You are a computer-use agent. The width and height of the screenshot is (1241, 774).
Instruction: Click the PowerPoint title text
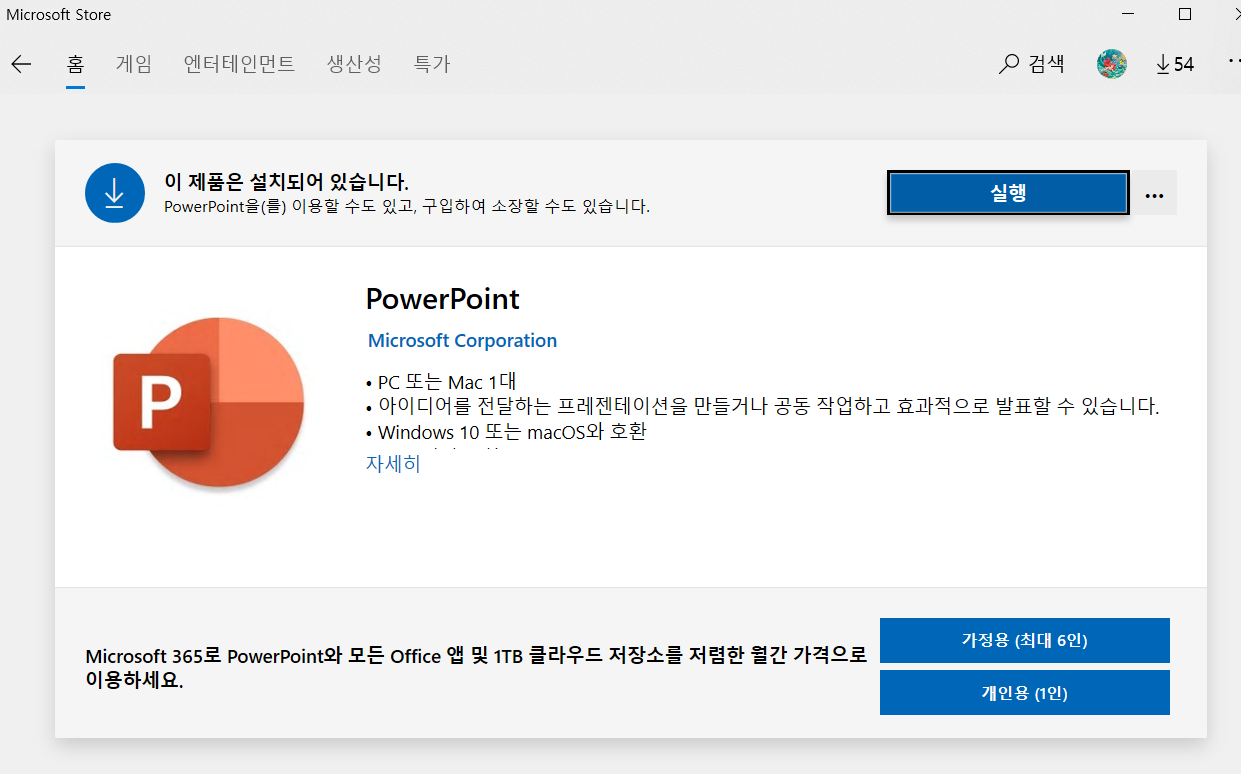point(443,299)
